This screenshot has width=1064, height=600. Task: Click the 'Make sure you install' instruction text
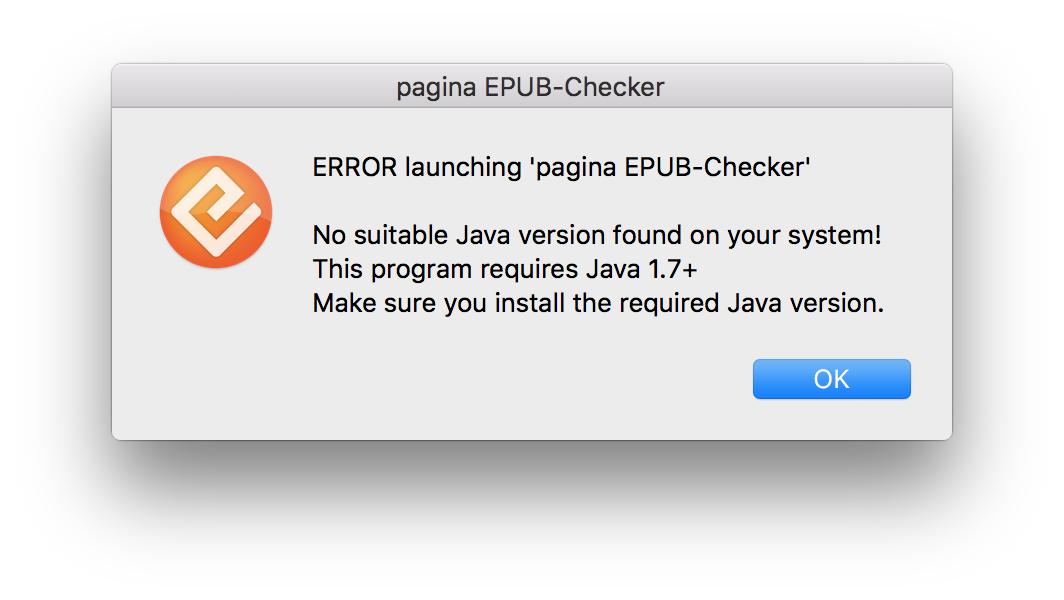click(x=597, y=303)
